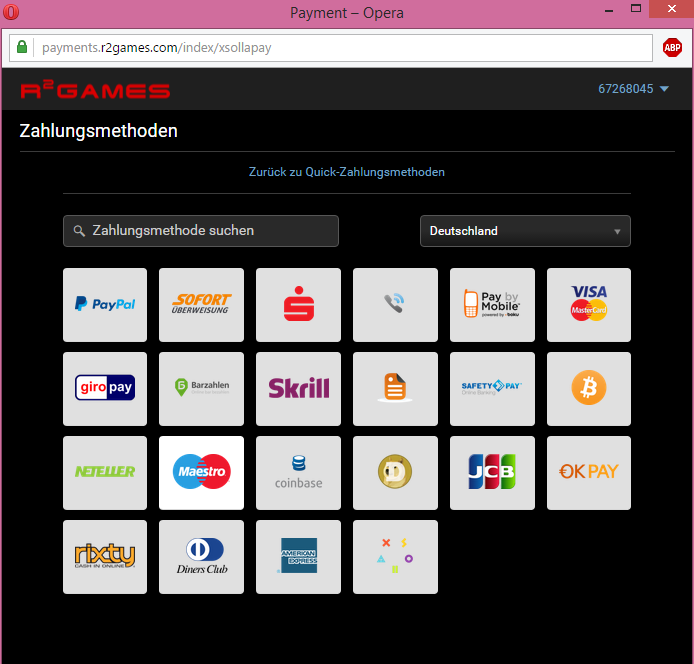Choose Diners Club payment option
694x664 pixels.
[x=201, y=557]
